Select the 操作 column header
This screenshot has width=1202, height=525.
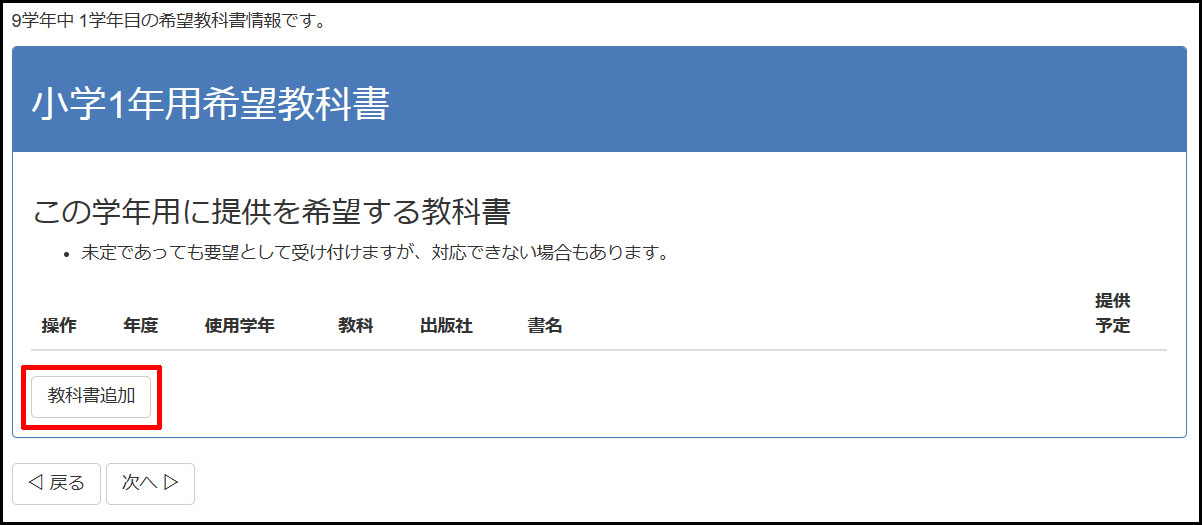(59, 326)
